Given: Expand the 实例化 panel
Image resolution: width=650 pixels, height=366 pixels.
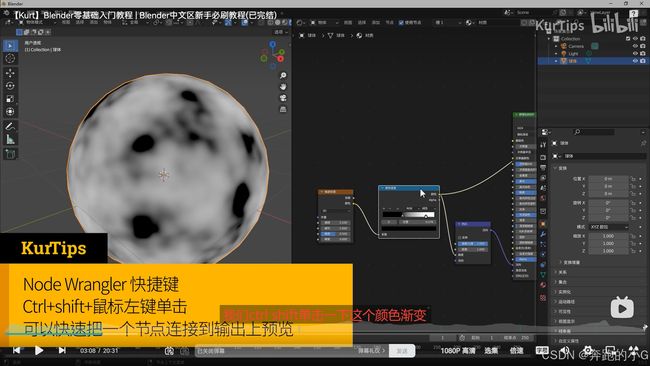Looking at the screenshot, I should [563, 292].
